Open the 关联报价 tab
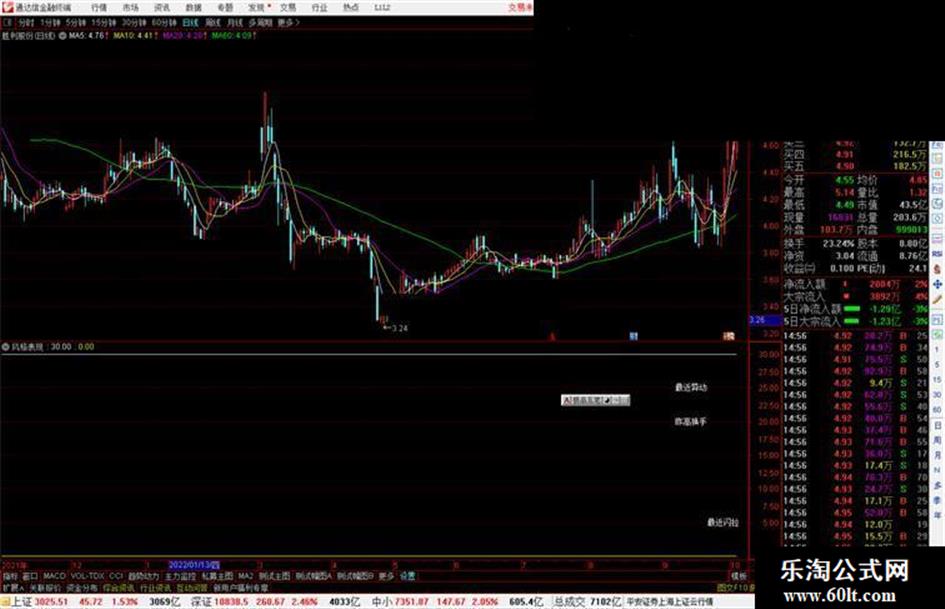This screenshot has width=945, height=609. point(45,587)
